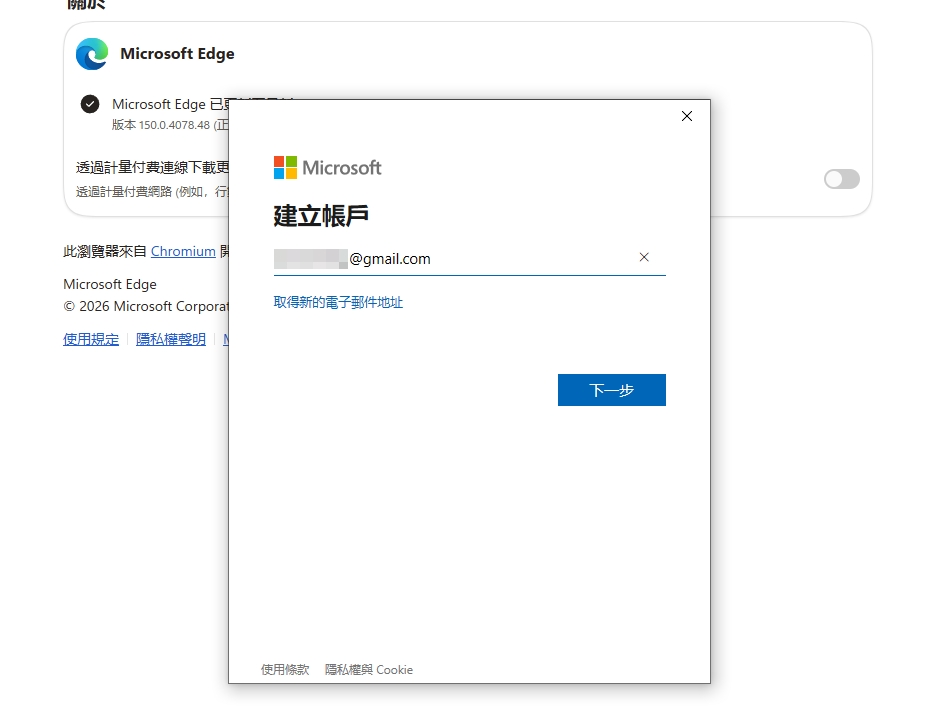
Task: Click the © 2026 Microsoft Corporation text
Action: [146, 306]
